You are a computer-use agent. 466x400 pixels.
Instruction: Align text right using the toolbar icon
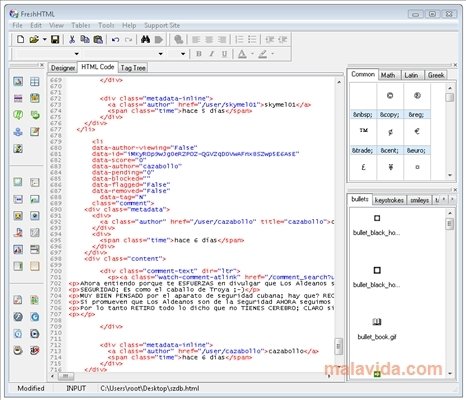[222, 40]
